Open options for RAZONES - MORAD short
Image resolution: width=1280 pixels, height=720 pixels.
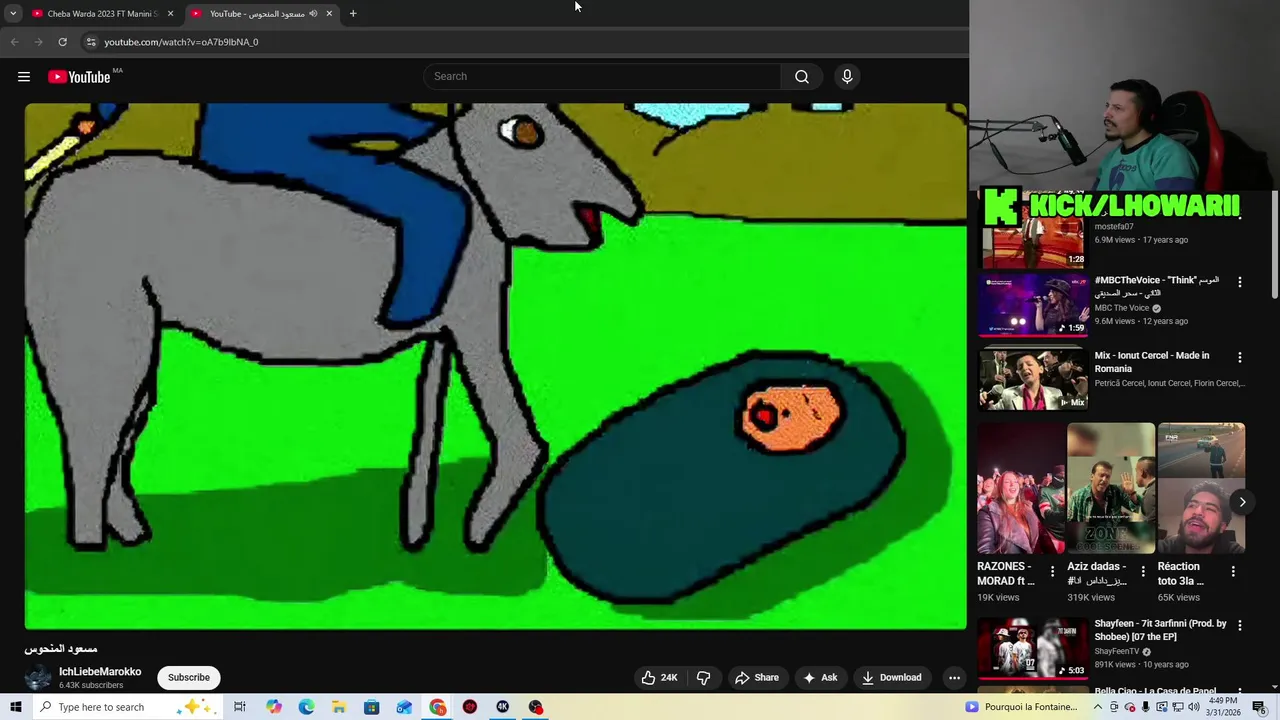click(1052, 572)
